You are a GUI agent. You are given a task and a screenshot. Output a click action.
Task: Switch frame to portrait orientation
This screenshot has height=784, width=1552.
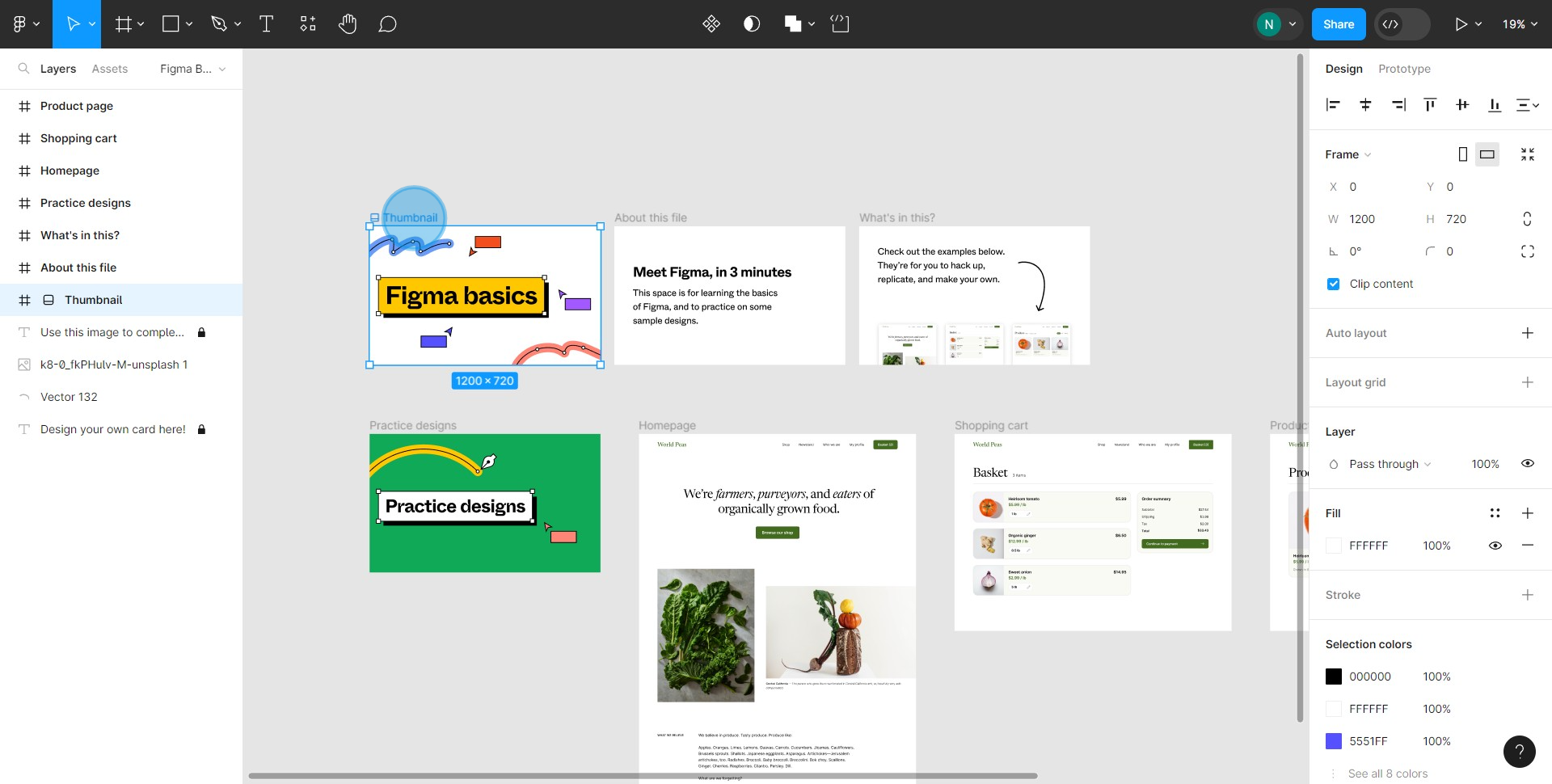pyautogui.click(x=1462, y=154)
